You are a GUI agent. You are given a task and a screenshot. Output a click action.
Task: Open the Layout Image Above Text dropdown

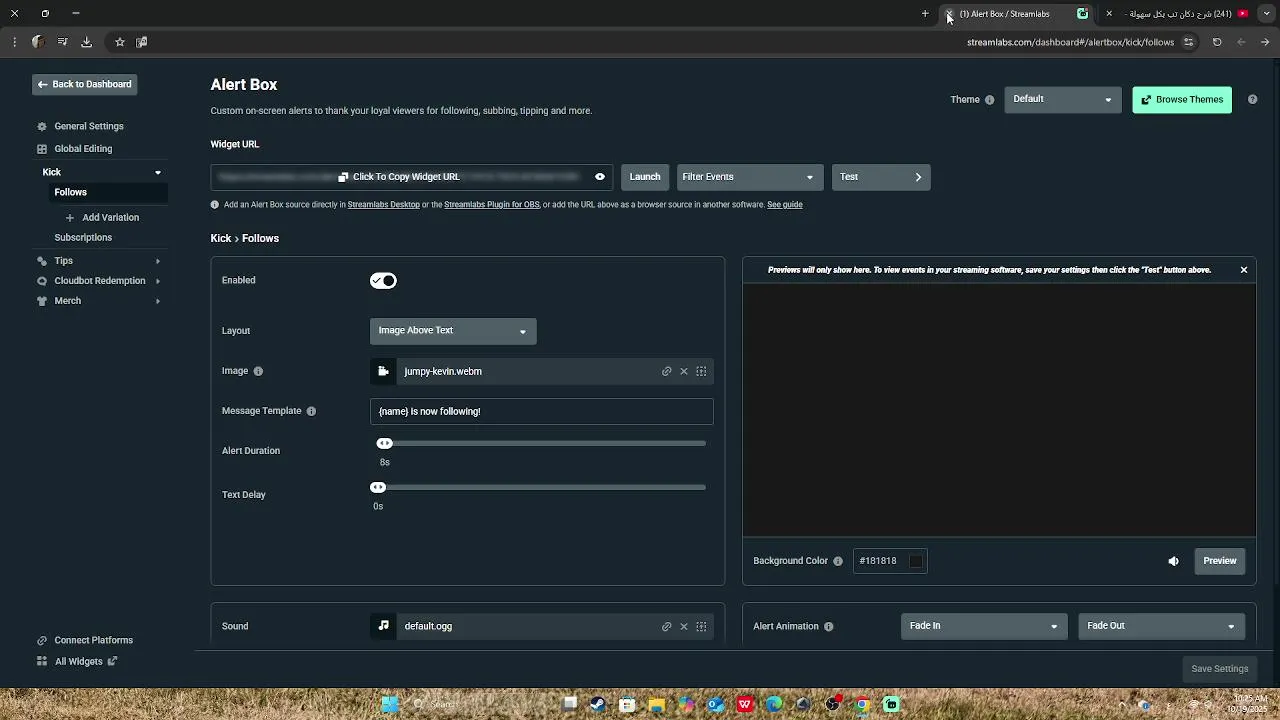click(453, 331)
